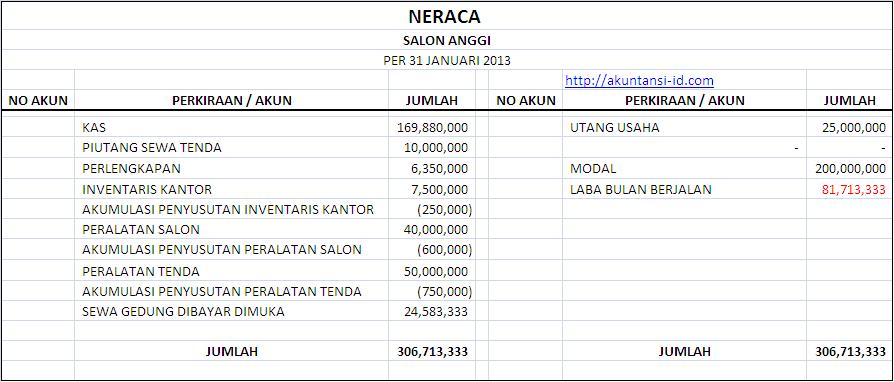Select the left-side NO AKUN header

point(38,101)
